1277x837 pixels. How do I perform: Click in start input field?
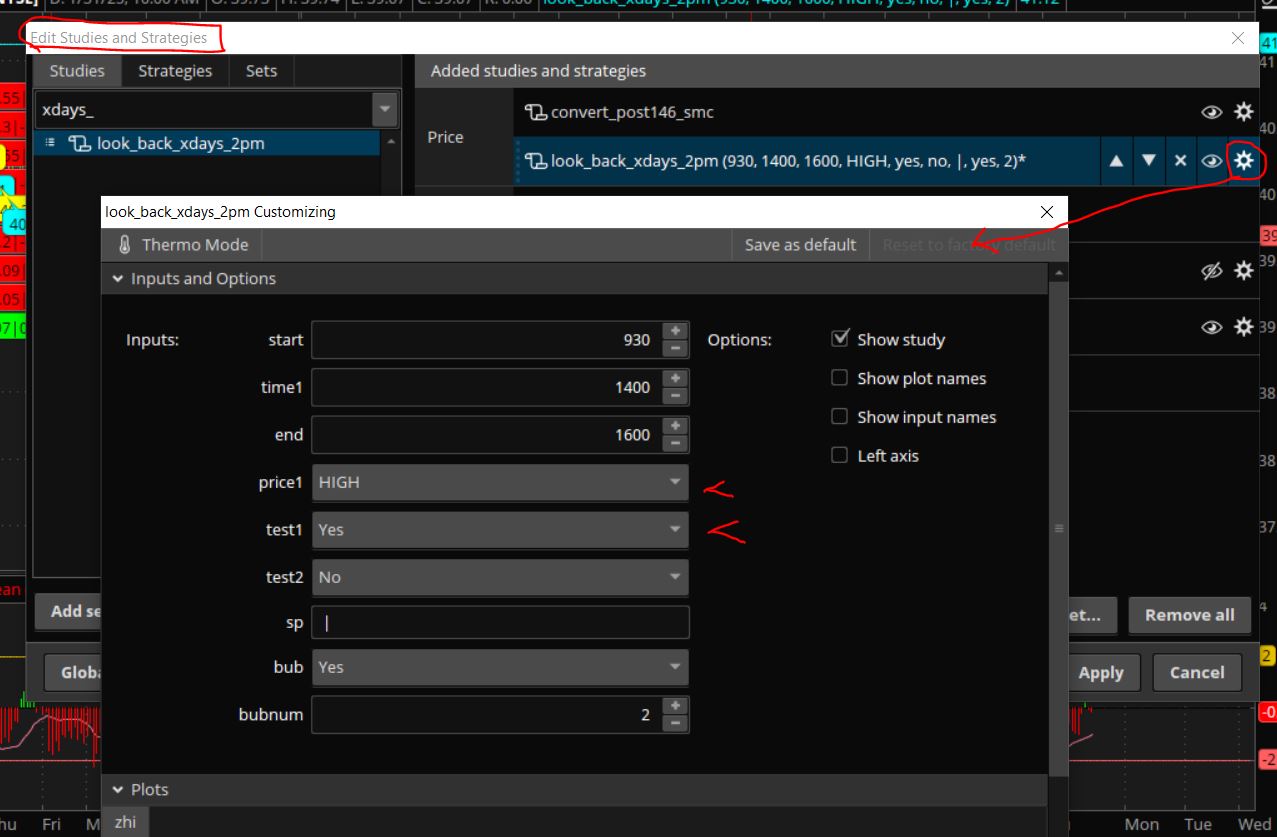click(487, 340)
